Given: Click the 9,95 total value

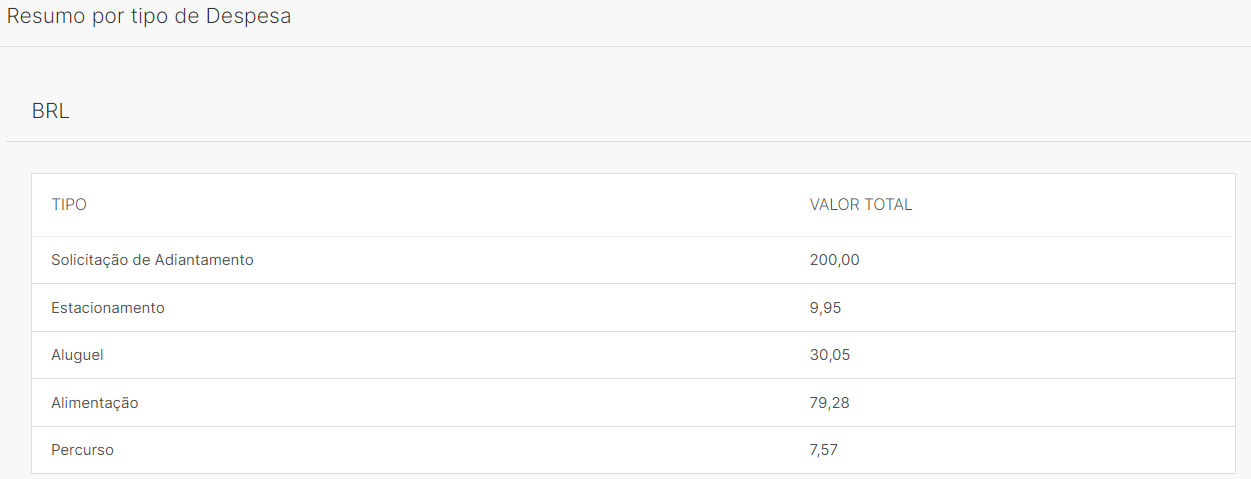Looking at the screenshot, I should pyautogui.click(x=826, y=308).
